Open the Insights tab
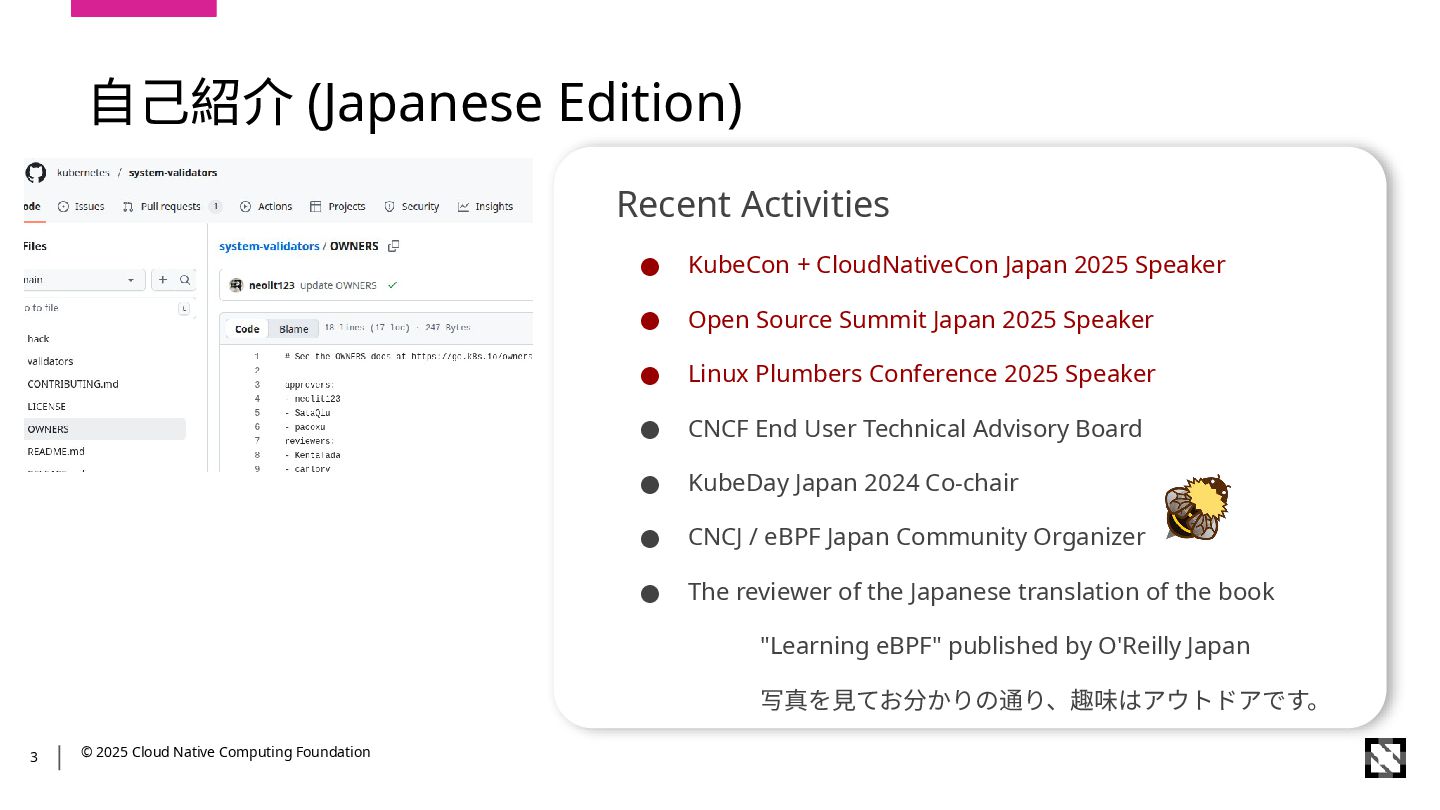Viewport: 1440px width, 810px height. click(485, 207)
